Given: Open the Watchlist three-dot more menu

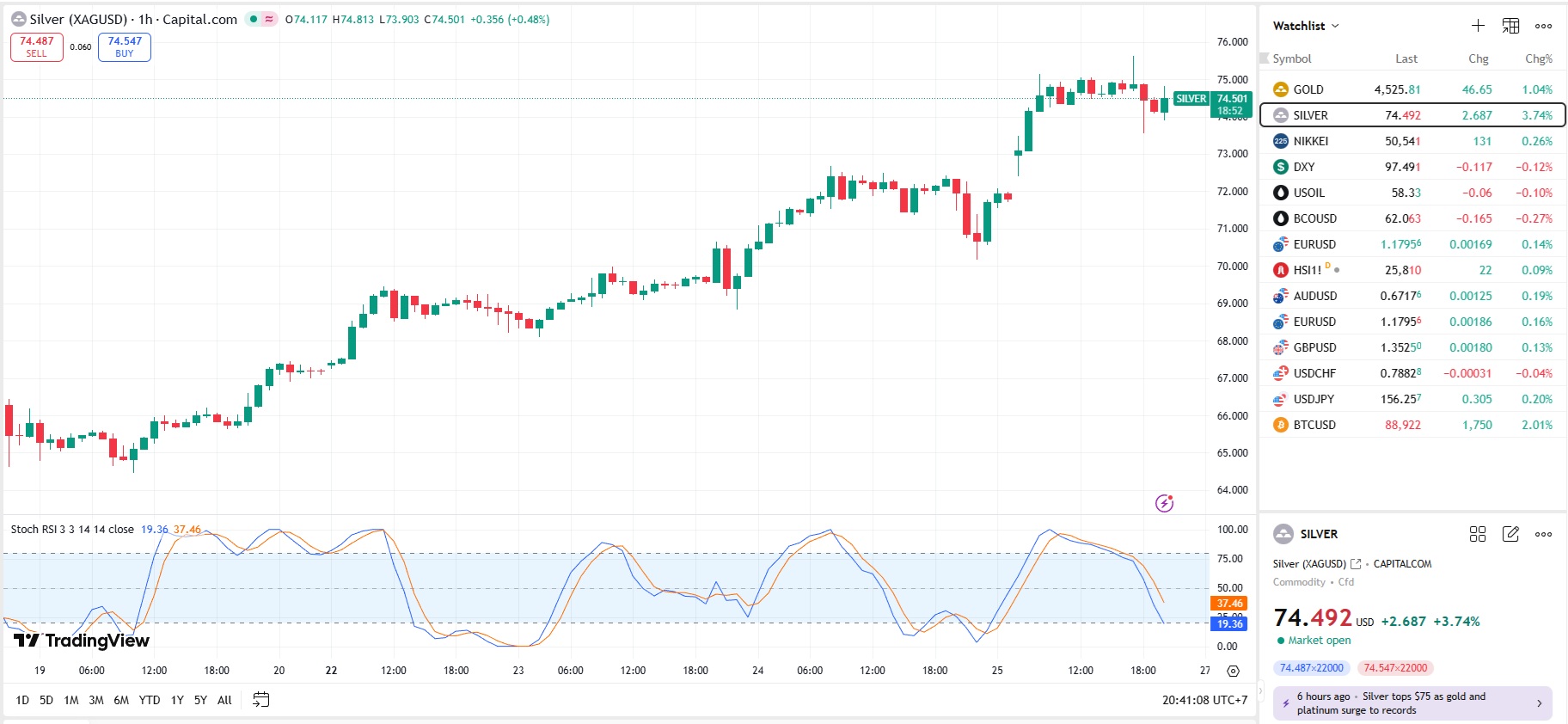Looking at the screenshot, I should (x=1544, y=26).
